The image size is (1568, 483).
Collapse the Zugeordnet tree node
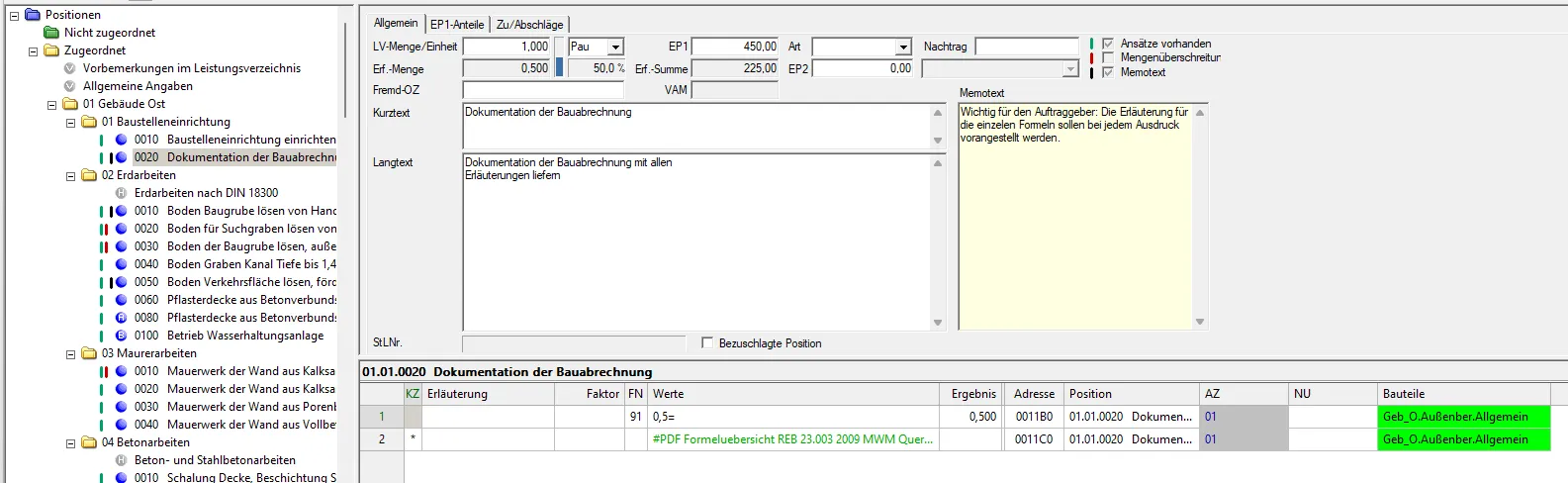[x=33, y=50]
